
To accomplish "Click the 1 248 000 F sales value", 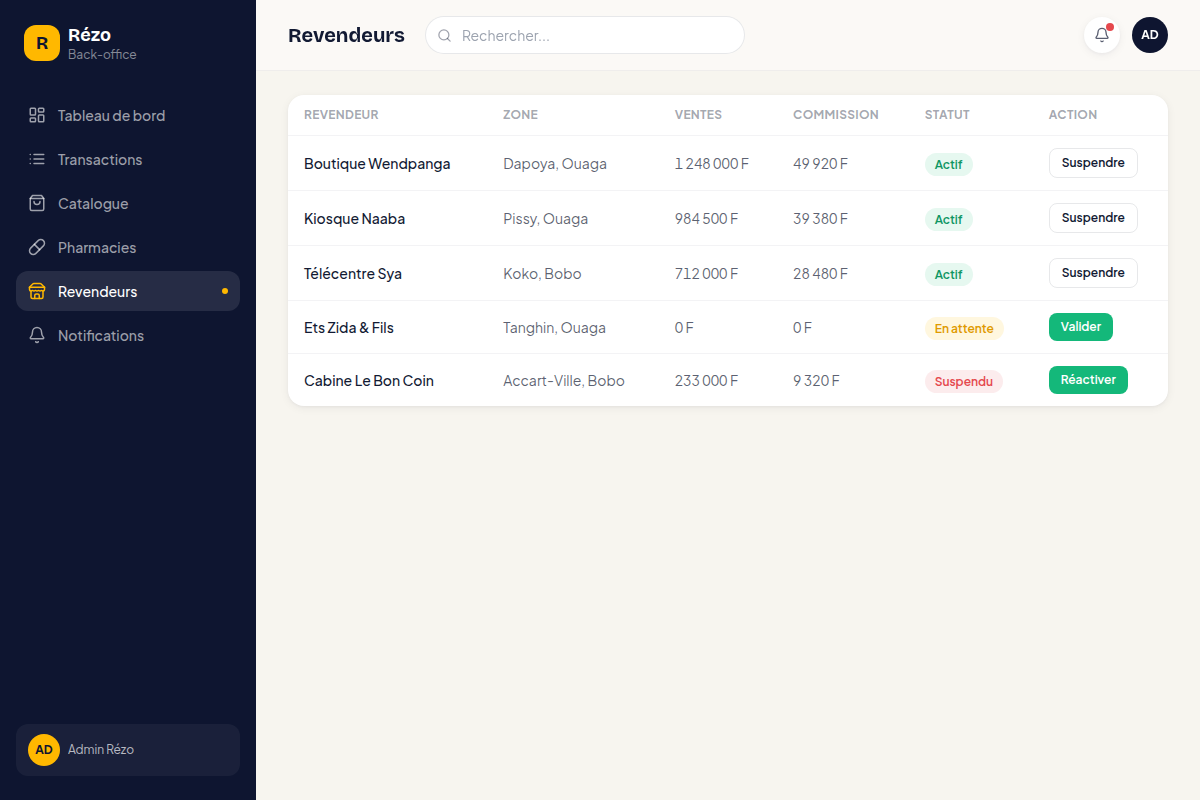I will coord(712,164).
